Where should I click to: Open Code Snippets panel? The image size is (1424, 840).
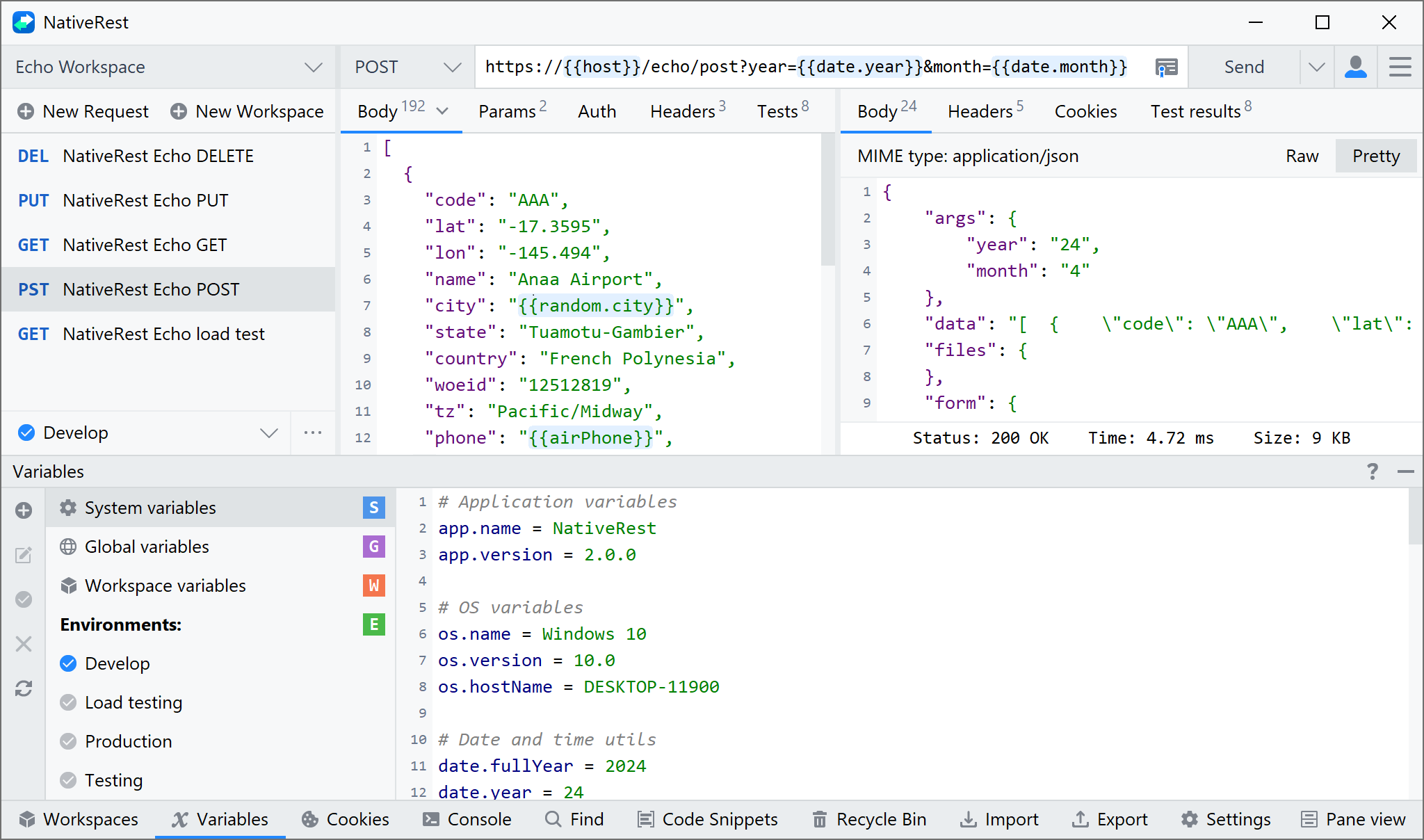707,819
